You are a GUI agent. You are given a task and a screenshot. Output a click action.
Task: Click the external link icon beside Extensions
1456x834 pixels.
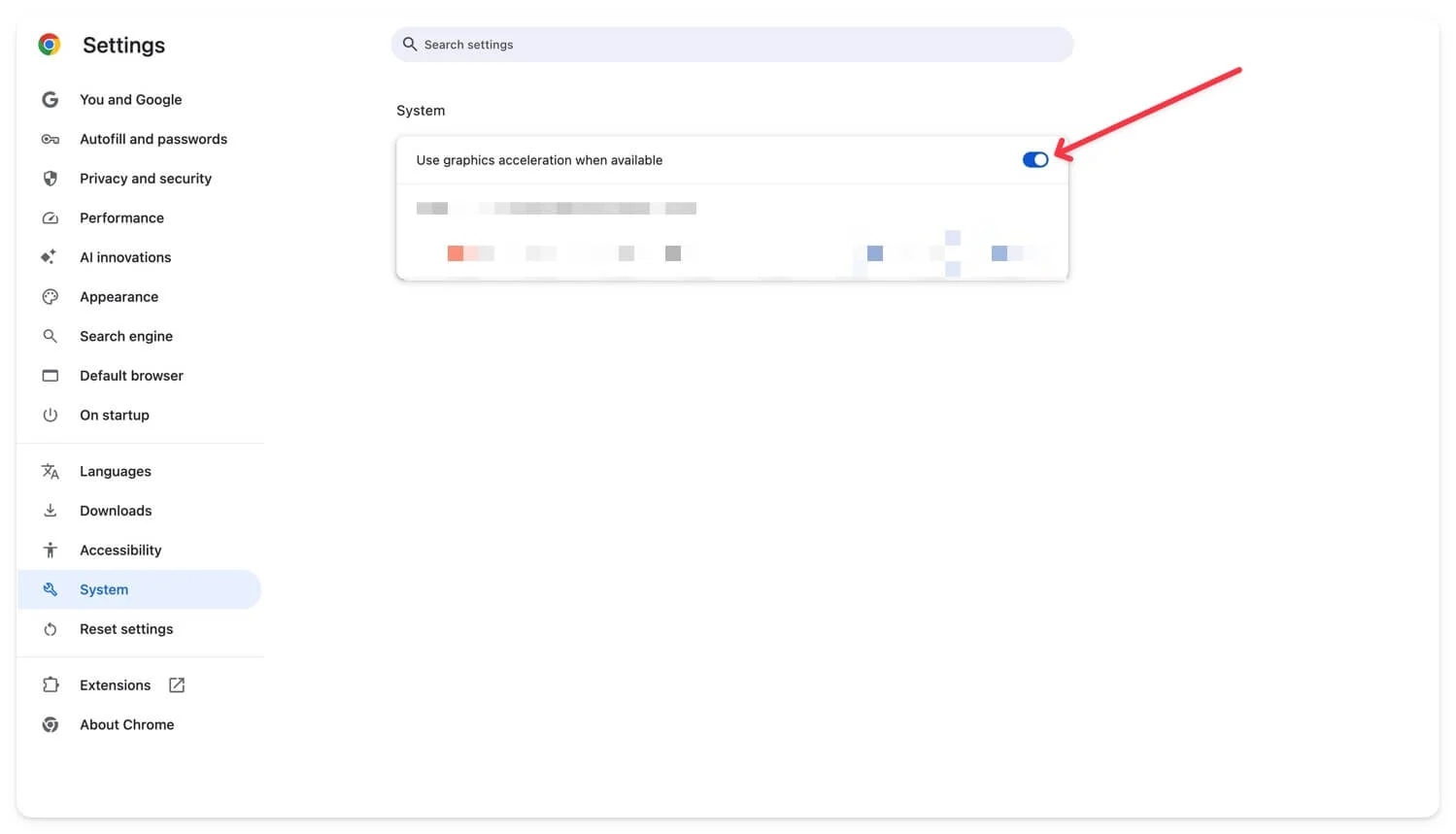point(177,685)
